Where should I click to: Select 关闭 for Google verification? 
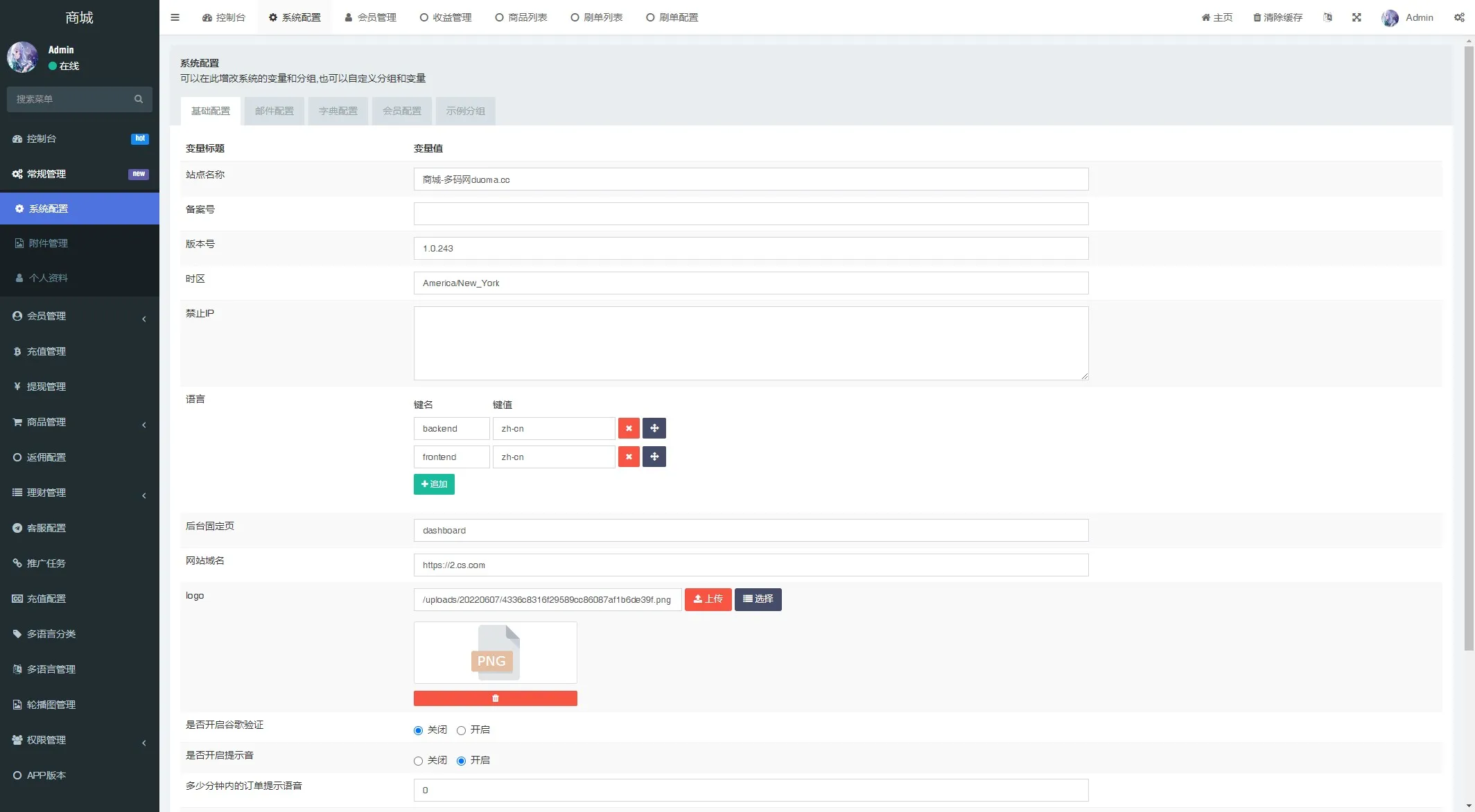[418, 730]
